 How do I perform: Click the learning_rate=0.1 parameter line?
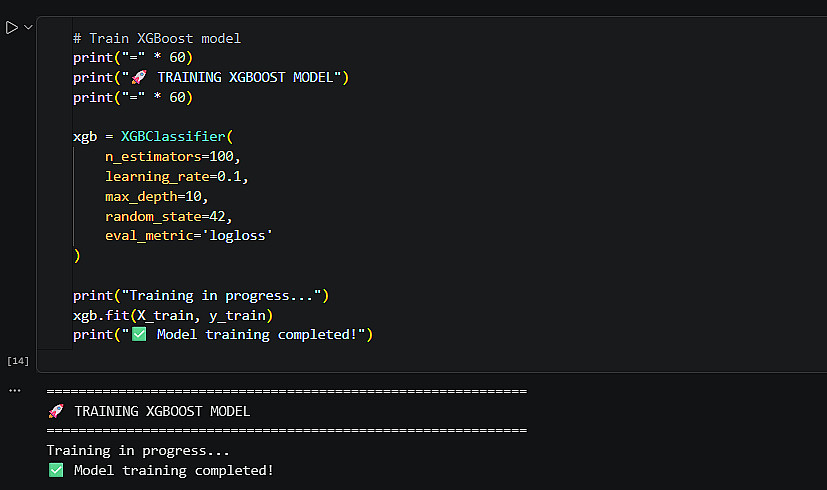click(x=176, y=176)
